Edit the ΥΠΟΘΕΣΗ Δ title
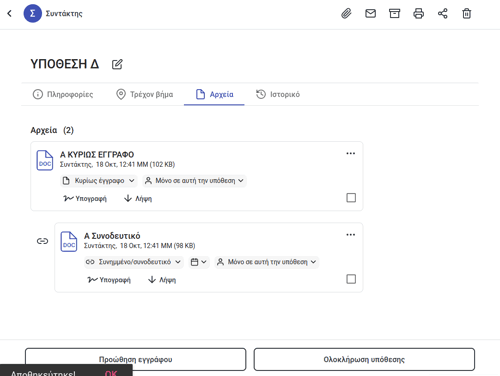 point(117,64)
